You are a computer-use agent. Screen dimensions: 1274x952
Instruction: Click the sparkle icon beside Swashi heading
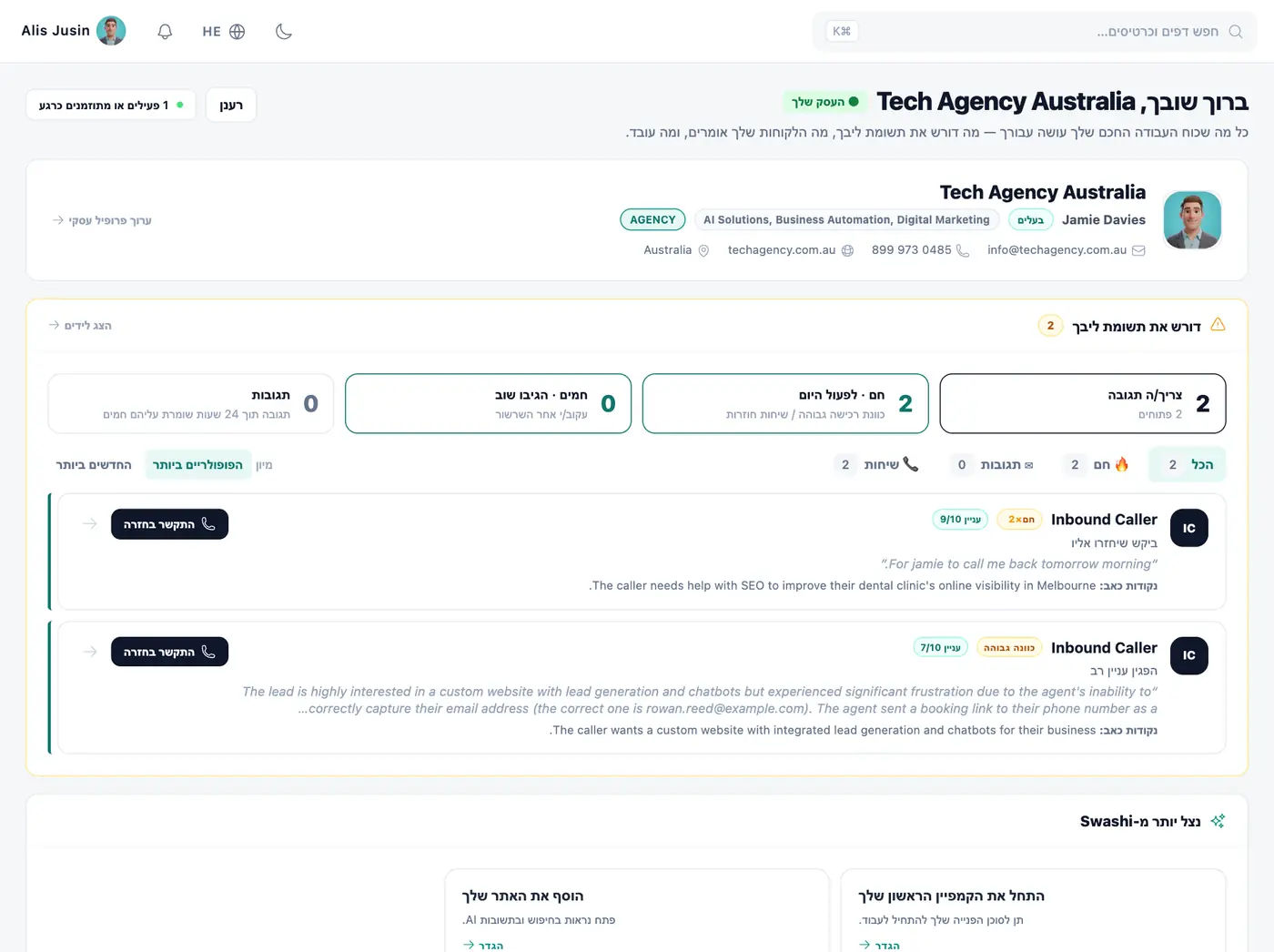pos(1218,821)
